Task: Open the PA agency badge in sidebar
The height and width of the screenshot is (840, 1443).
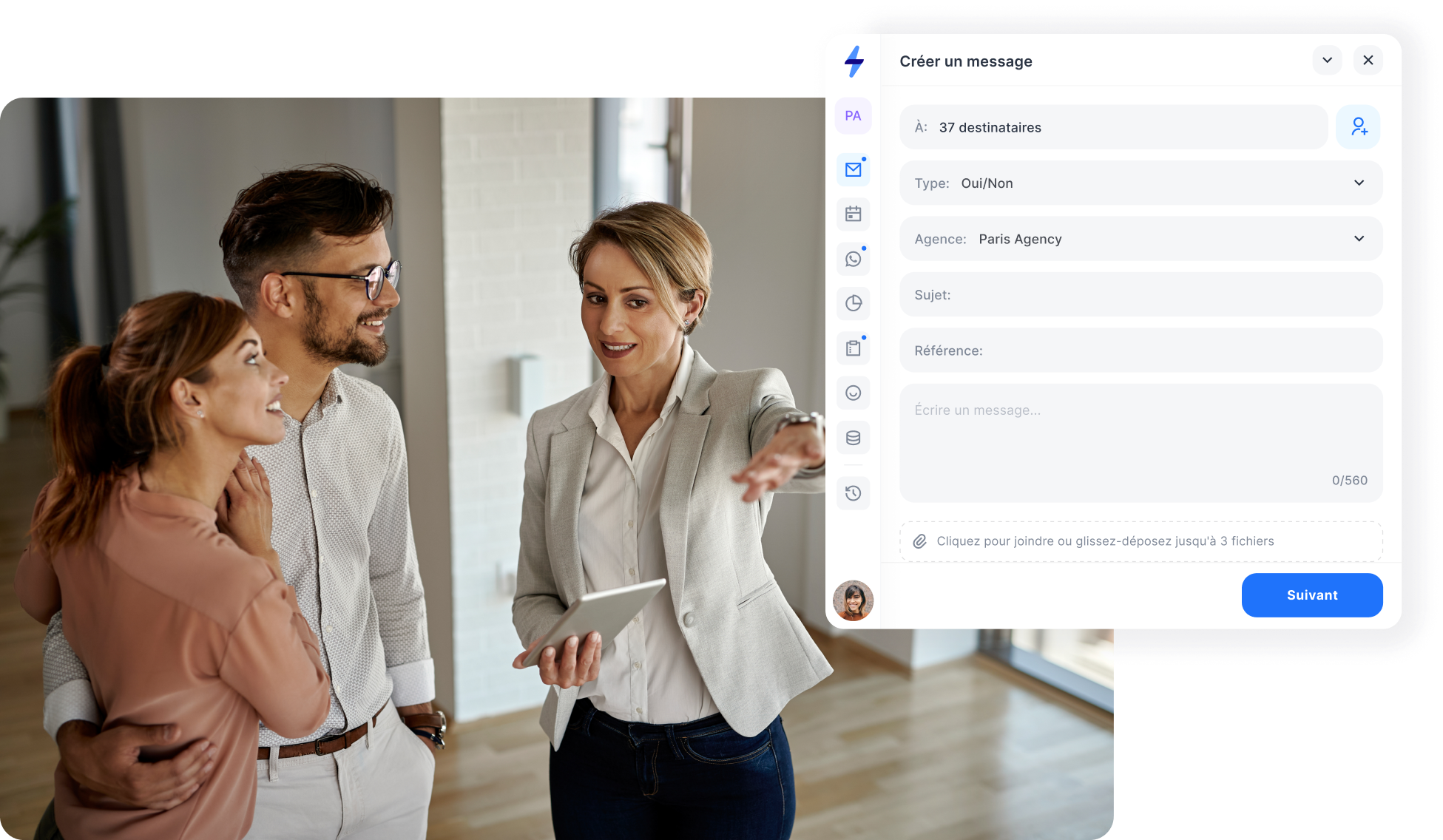Action: pos(853,116)
